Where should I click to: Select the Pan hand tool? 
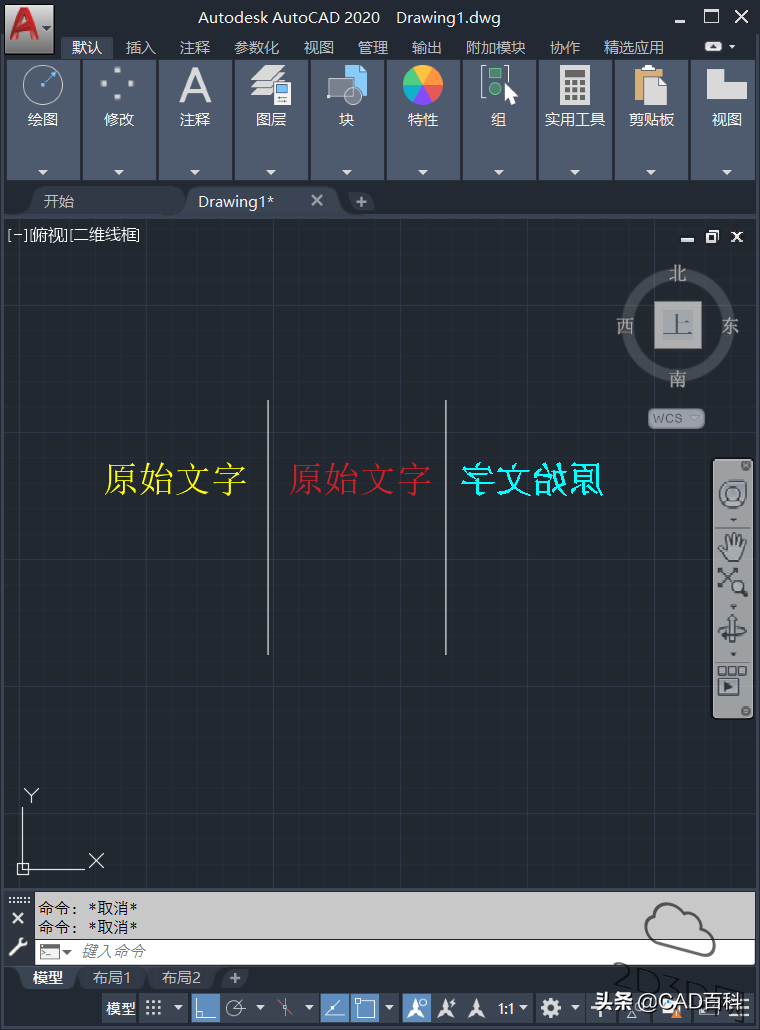tap(732, 547)
